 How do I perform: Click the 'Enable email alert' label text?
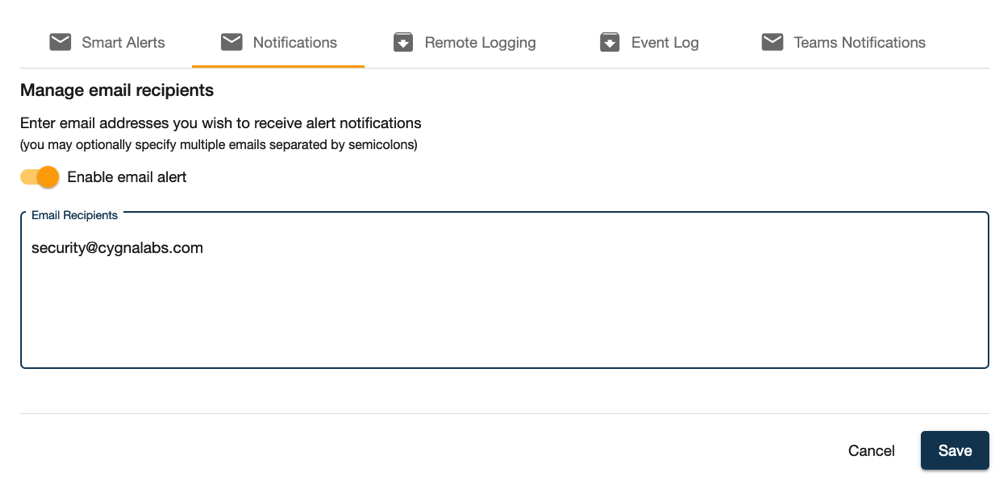coord(127,177)
